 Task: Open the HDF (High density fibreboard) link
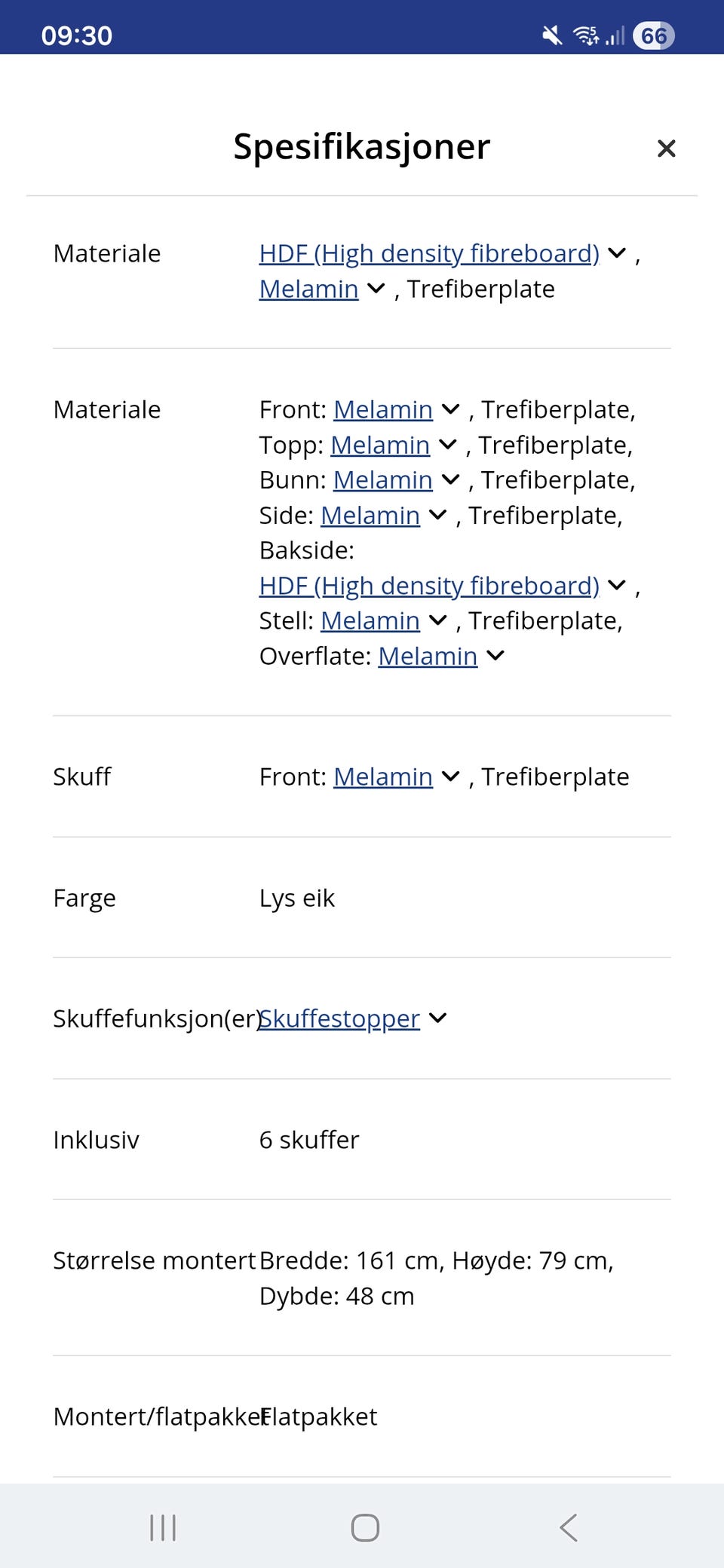click(428, 253)
